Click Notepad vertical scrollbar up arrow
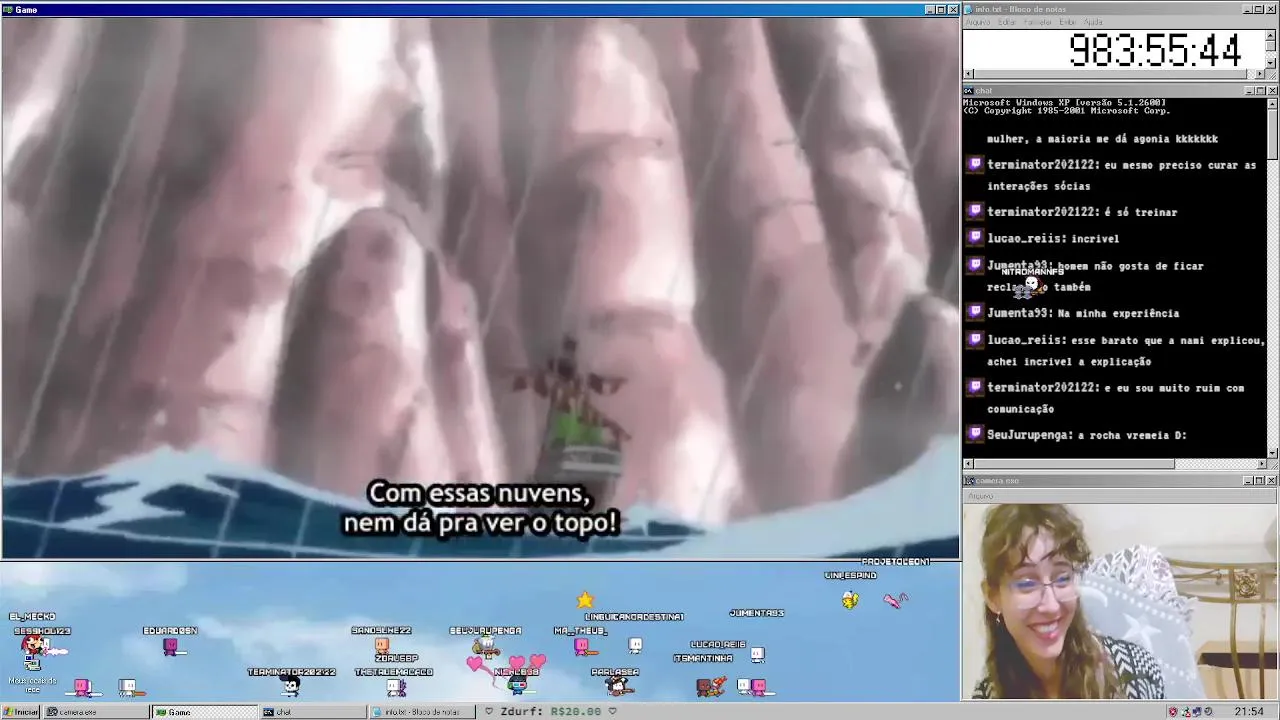 click(1271, 35)
